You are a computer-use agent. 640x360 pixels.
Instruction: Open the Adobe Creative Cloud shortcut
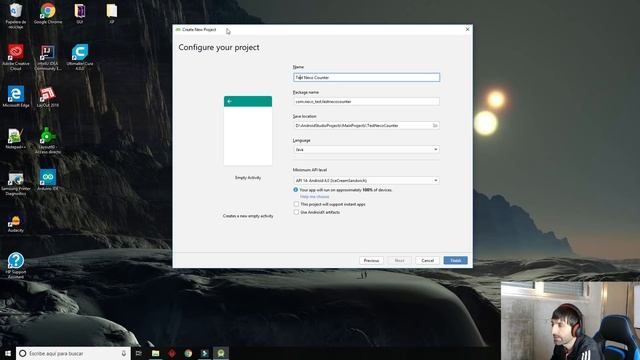16,57
